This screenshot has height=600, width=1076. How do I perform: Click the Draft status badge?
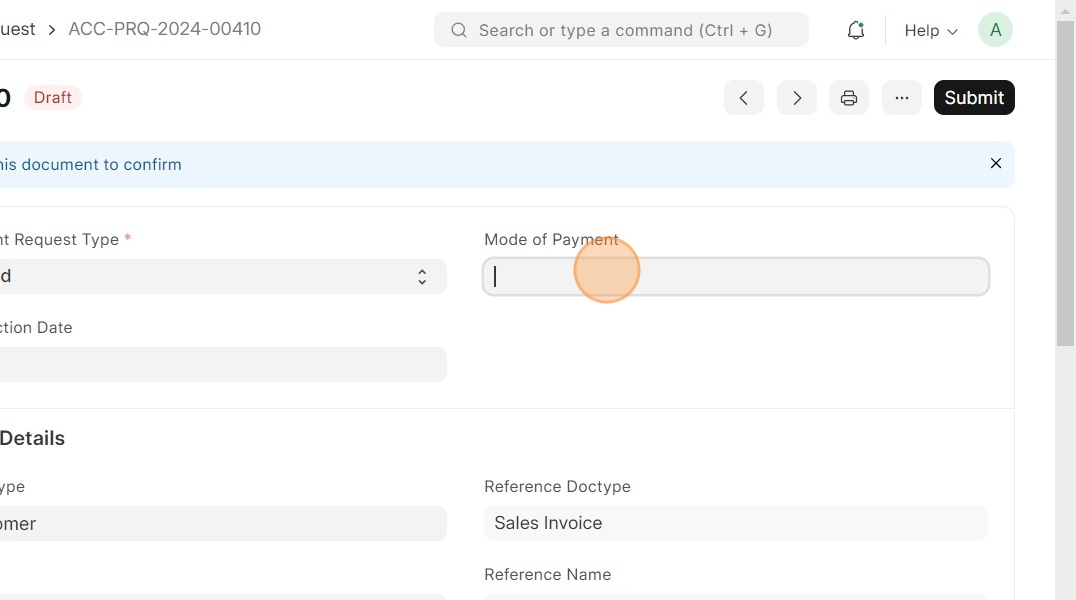[53, 98]
